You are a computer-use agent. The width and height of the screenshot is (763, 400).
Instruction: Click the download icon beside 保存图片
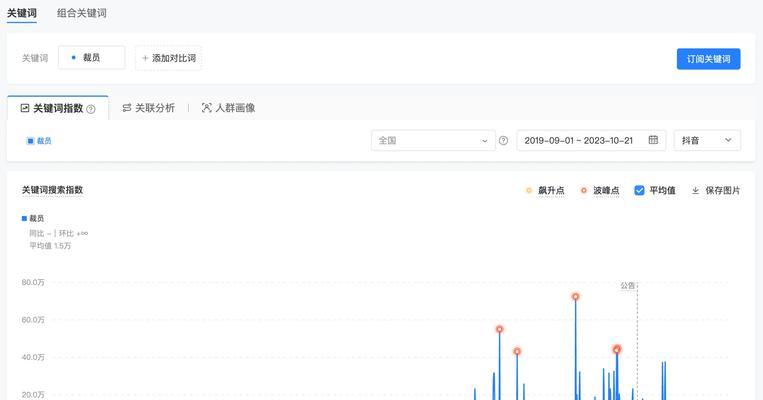[695, 191]
